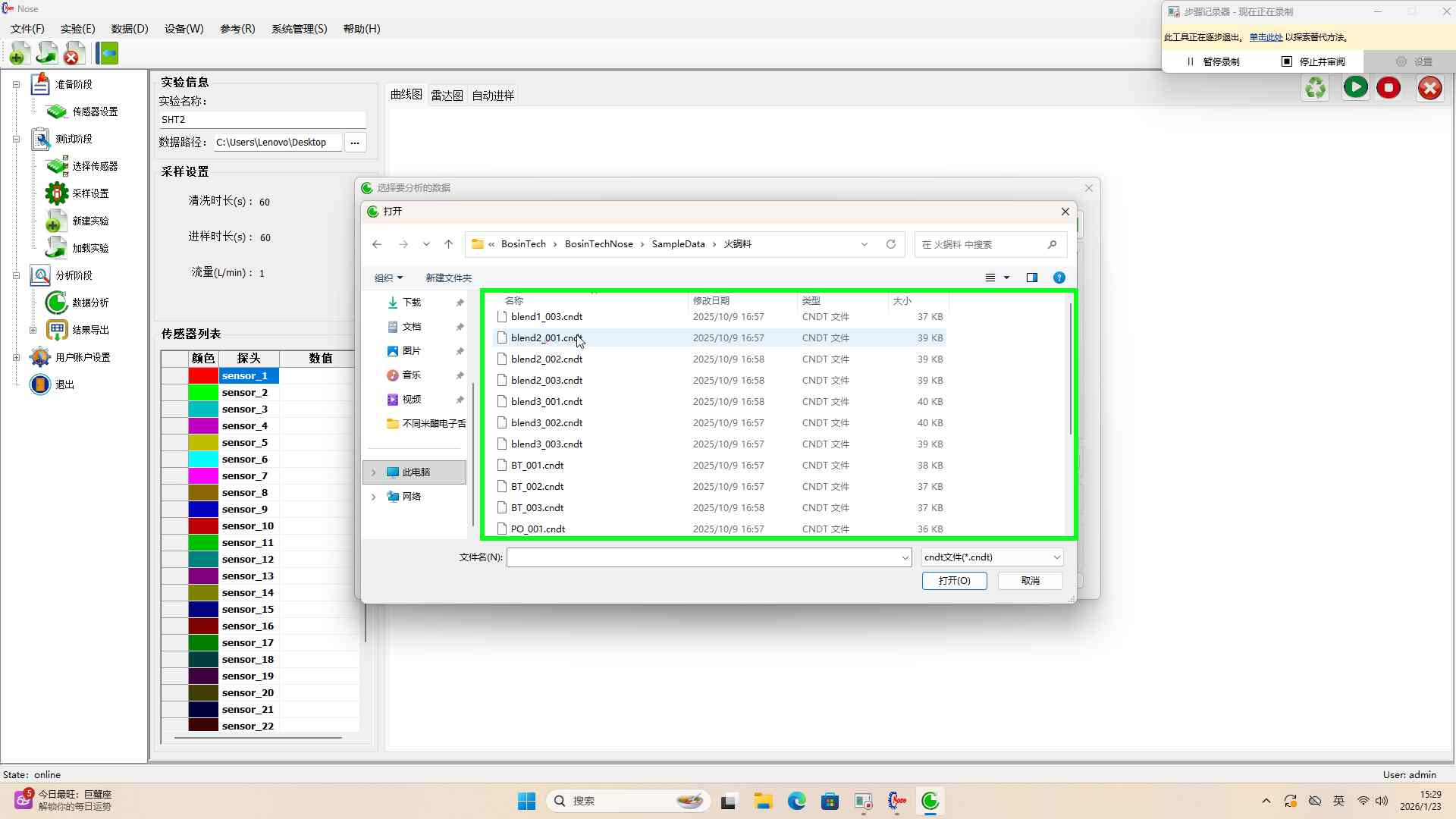Switch to the 雷达图 tab
1456x819 pixels.
[447, 96]
